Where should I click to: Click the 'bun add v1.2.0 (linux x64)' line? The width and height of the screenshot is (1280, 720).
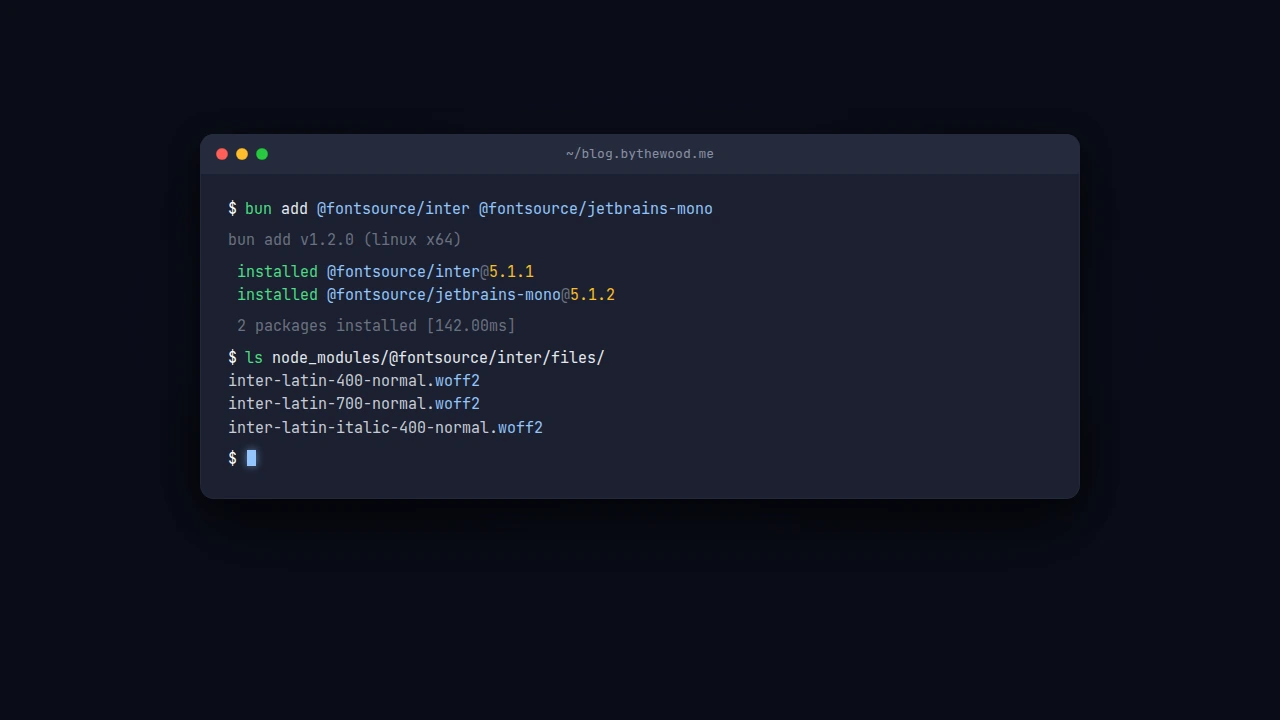pyautogui.click(x=345, y=240)
